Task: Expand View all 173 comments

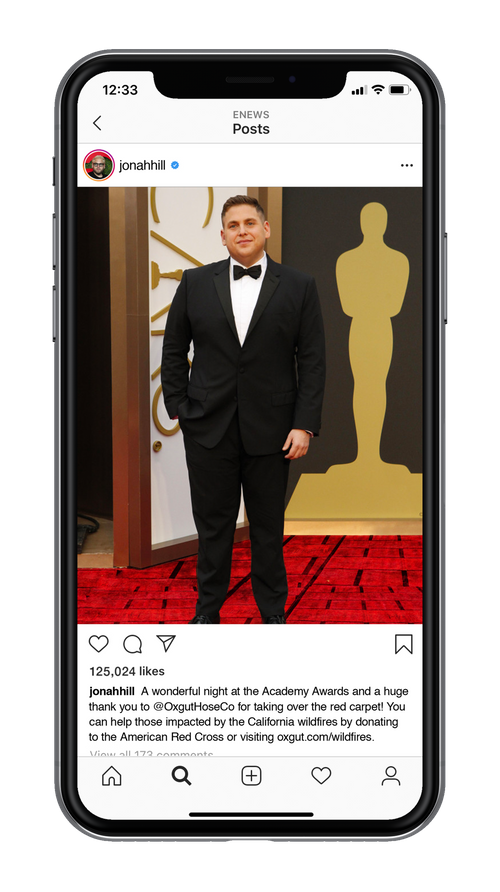Action: tap(151, 754)
